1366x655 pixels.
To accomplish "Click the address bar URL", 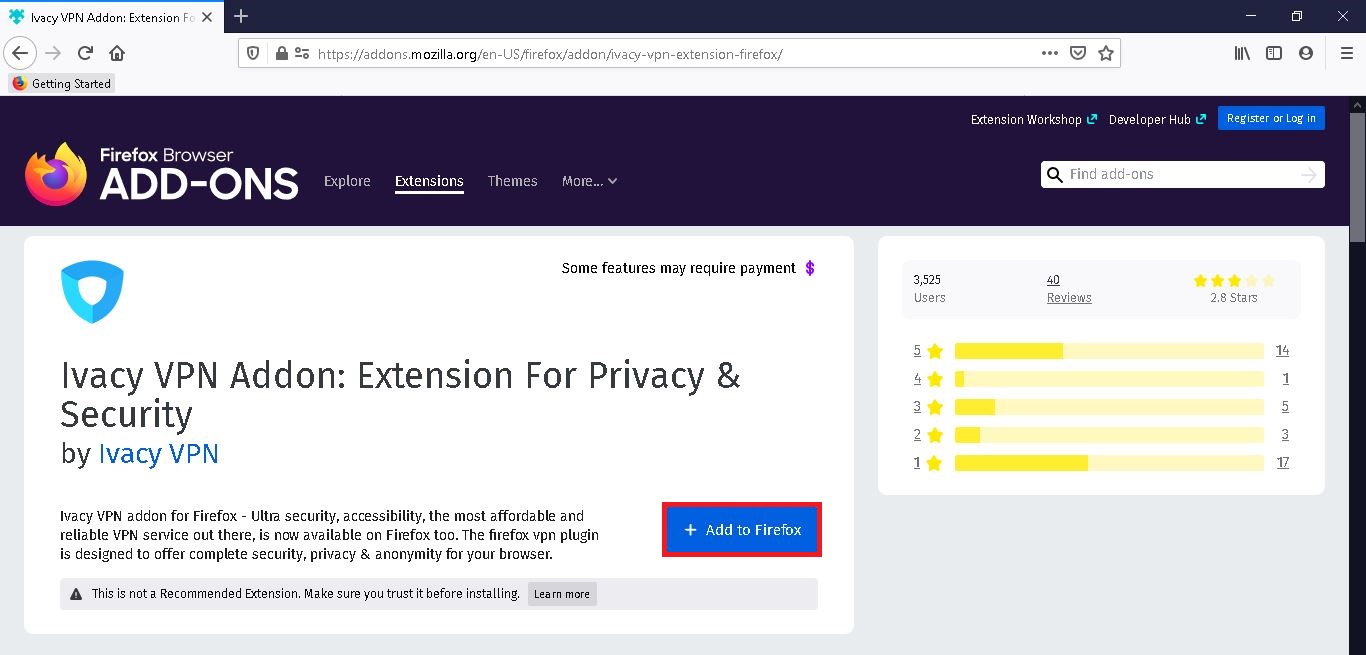I will [x=550, y=54].
